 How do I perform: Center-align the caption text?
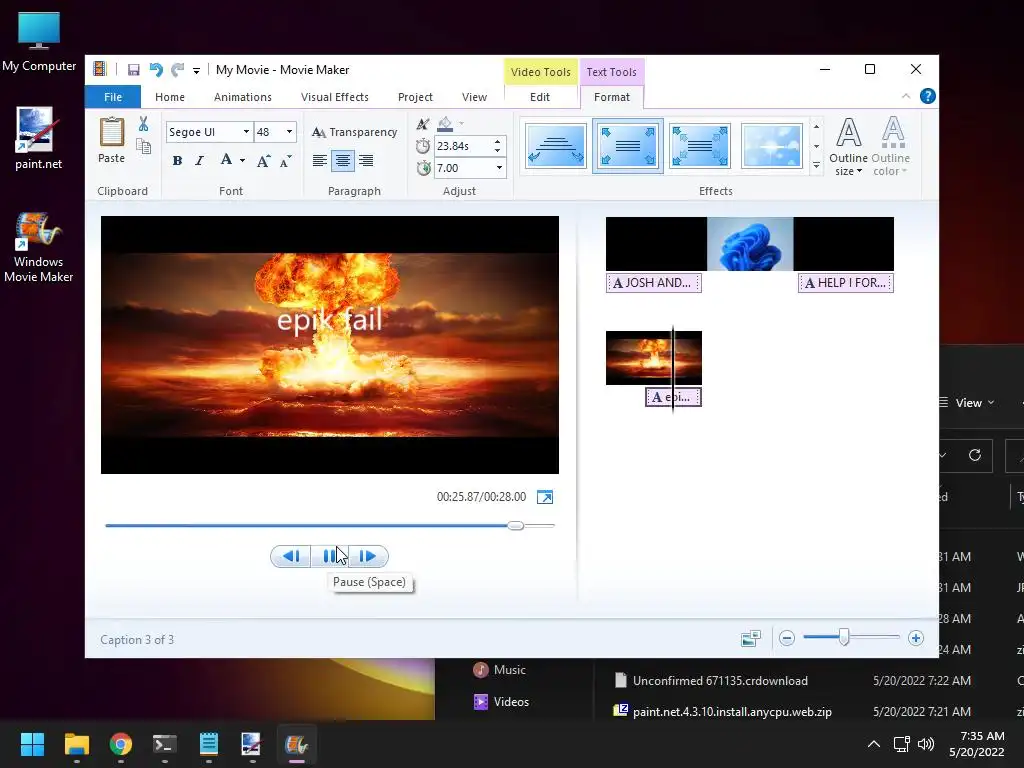(x=343, y=161)
